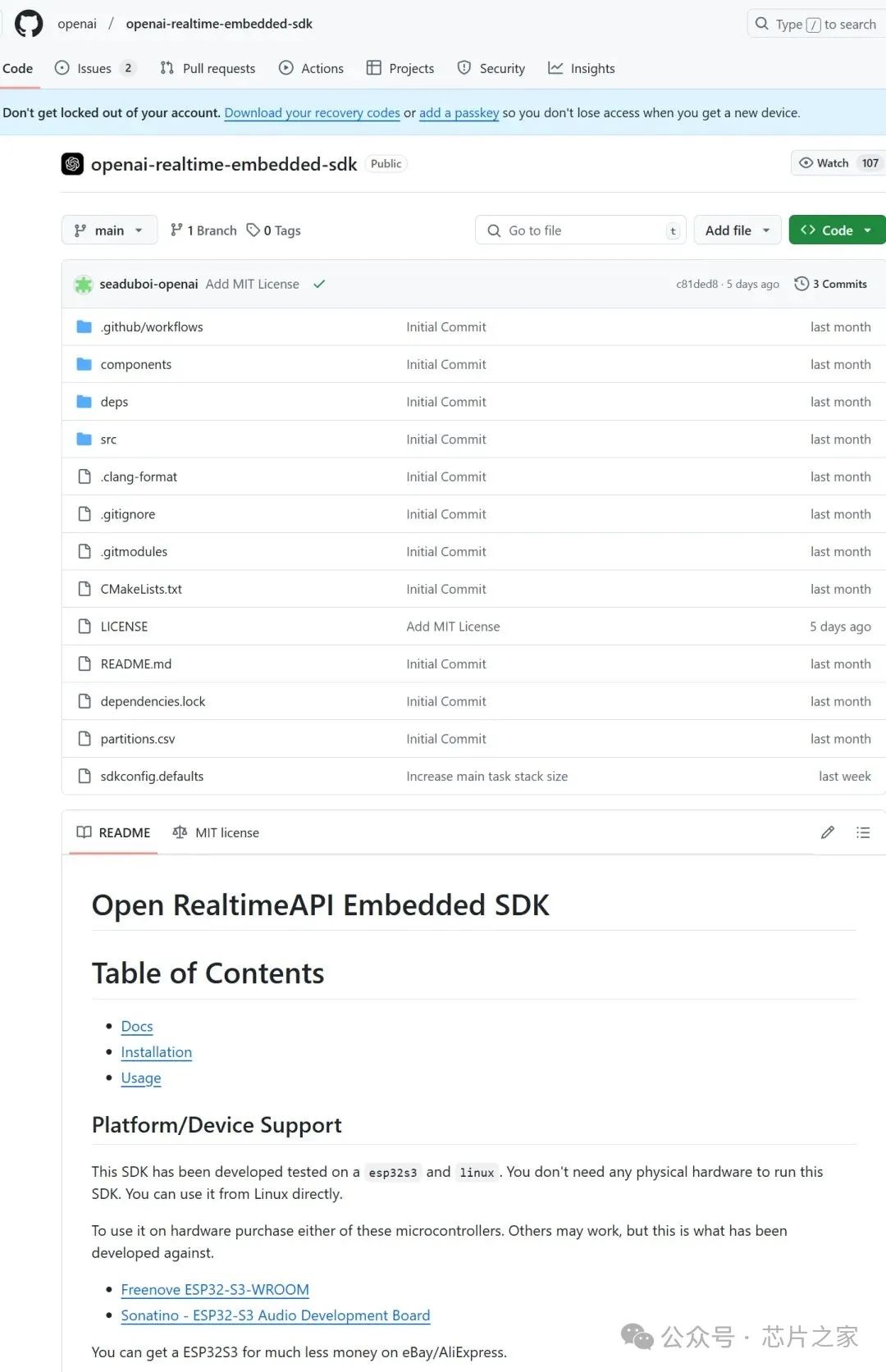Open the deps folder icon
Screen dimensions: 886x1372
click(84, 402)
